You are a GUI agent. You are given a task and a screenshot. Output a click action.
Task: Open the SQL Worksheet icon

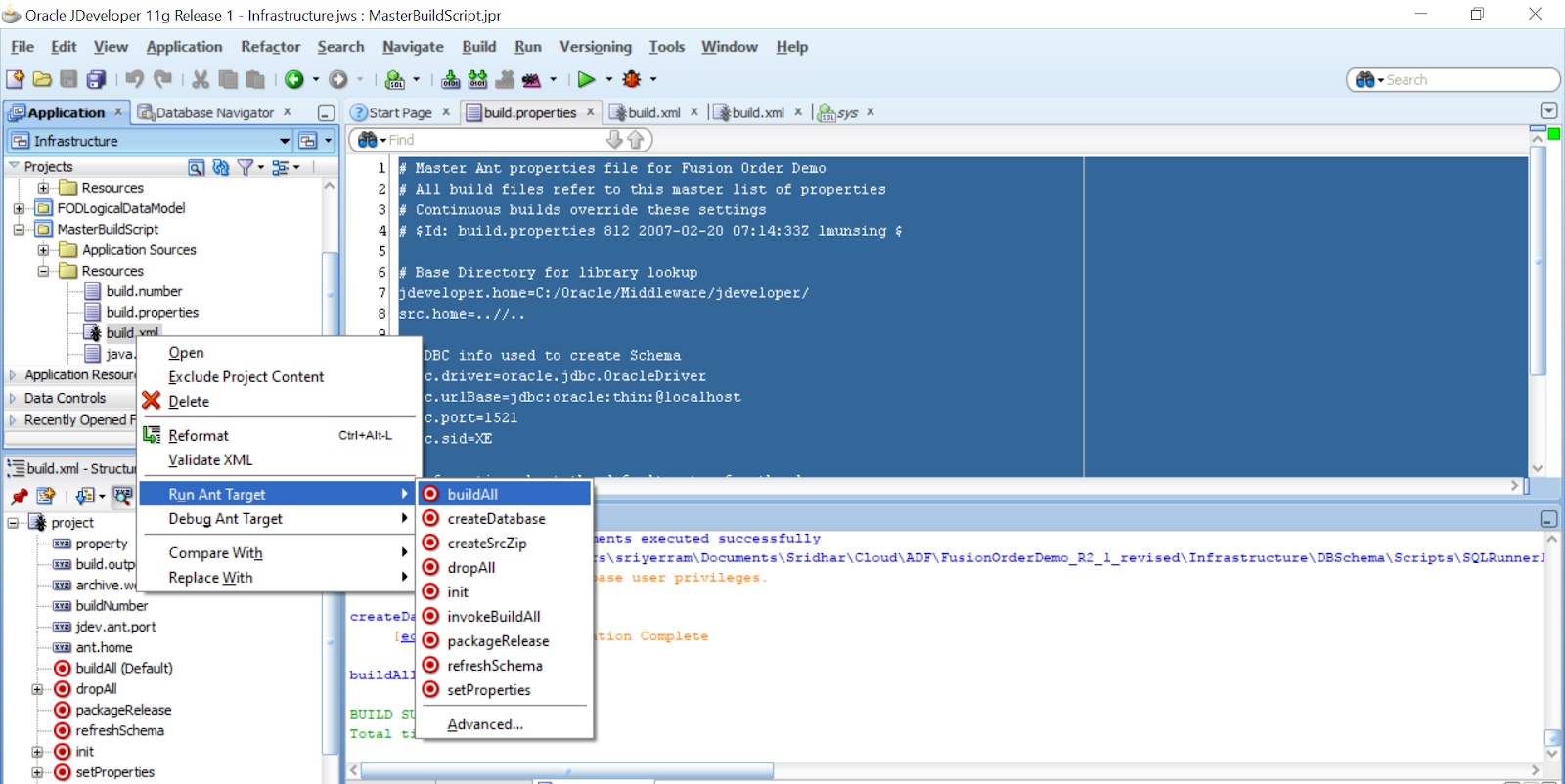(394, 79)
